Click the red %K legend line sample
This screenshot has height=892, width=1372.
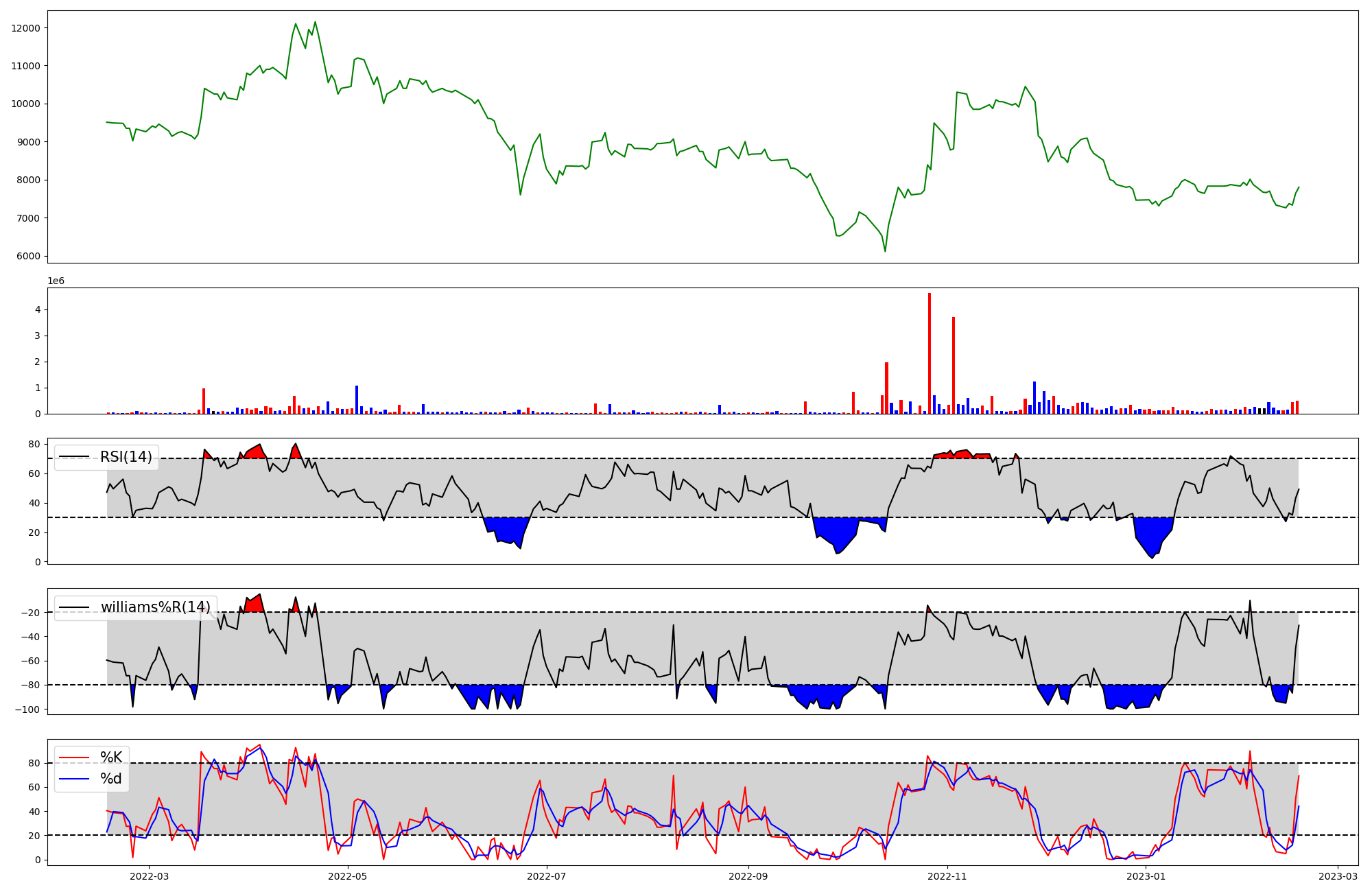(x=74, y=758)
